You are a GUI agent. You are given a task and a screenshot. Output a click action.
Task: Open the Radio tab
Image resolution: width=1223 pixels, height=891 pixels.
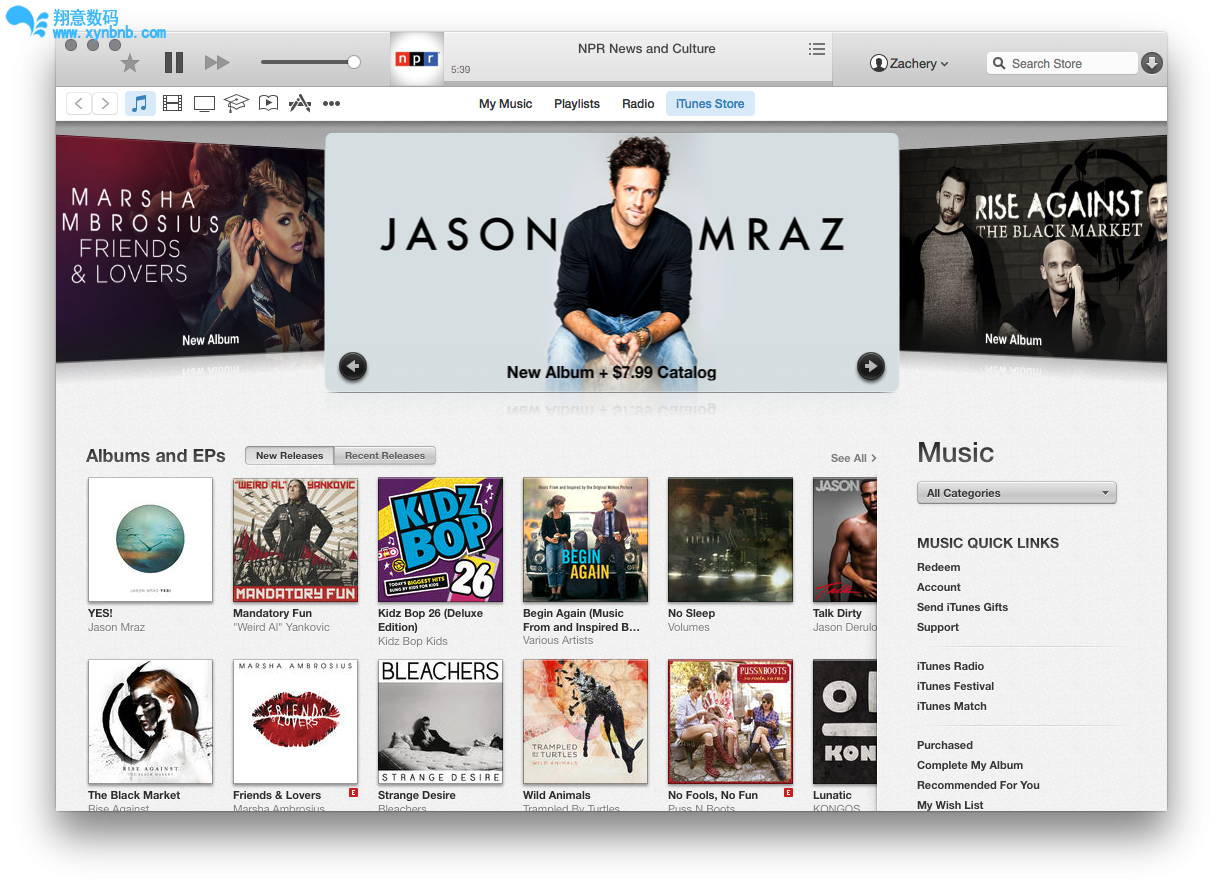[638, 104]
